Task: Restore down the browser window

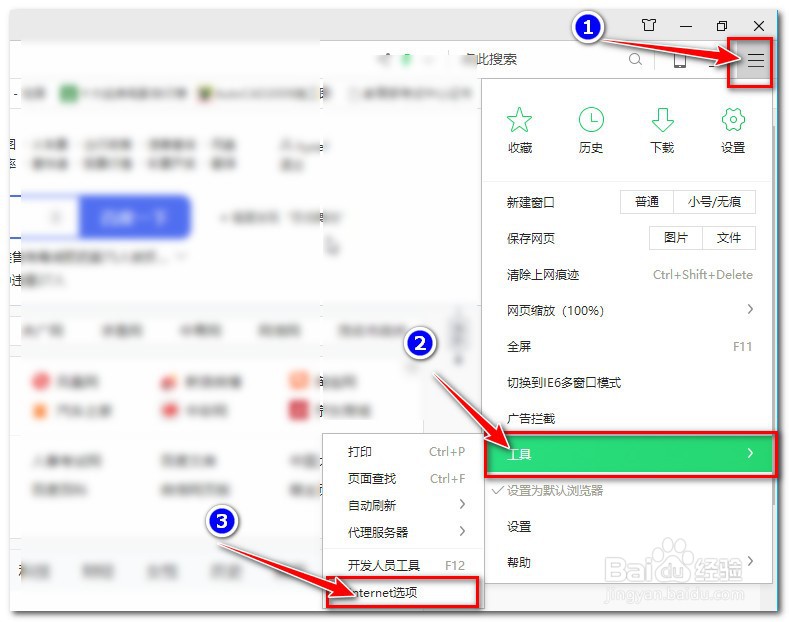Action: (x=722, y=26)
